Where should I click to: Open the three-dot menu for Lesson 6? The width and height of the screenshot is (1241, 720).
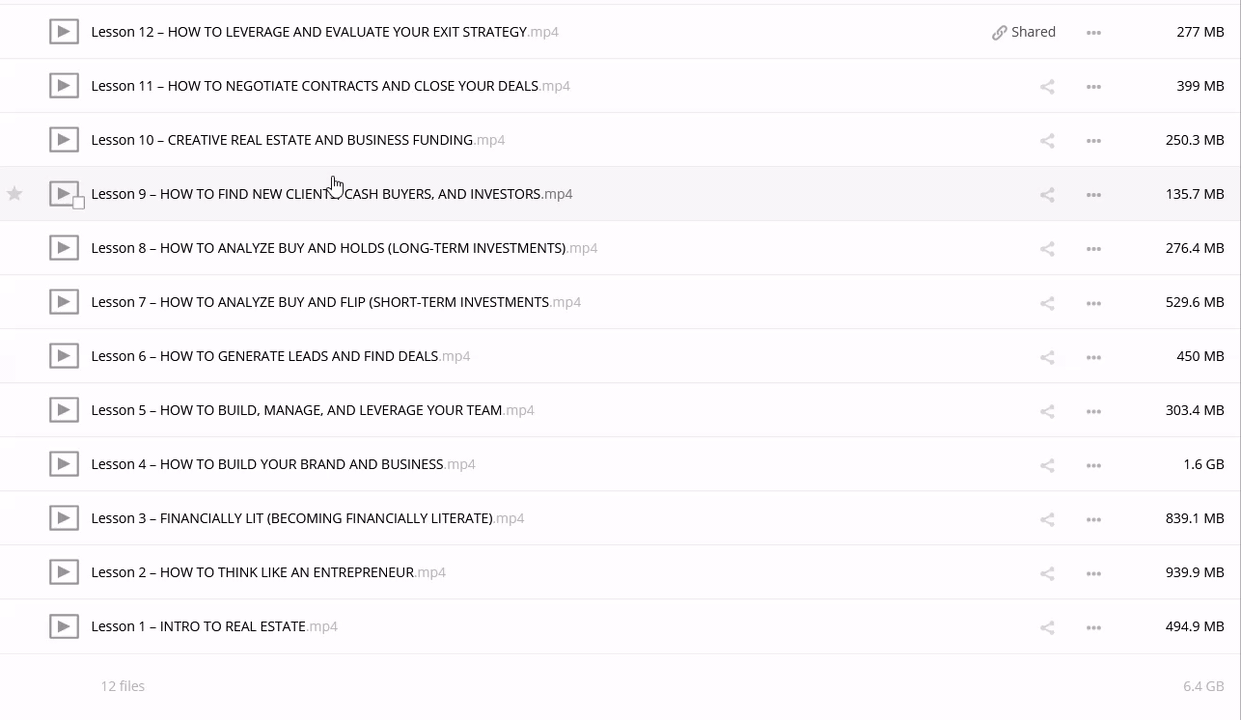(x=1094, y=357)
